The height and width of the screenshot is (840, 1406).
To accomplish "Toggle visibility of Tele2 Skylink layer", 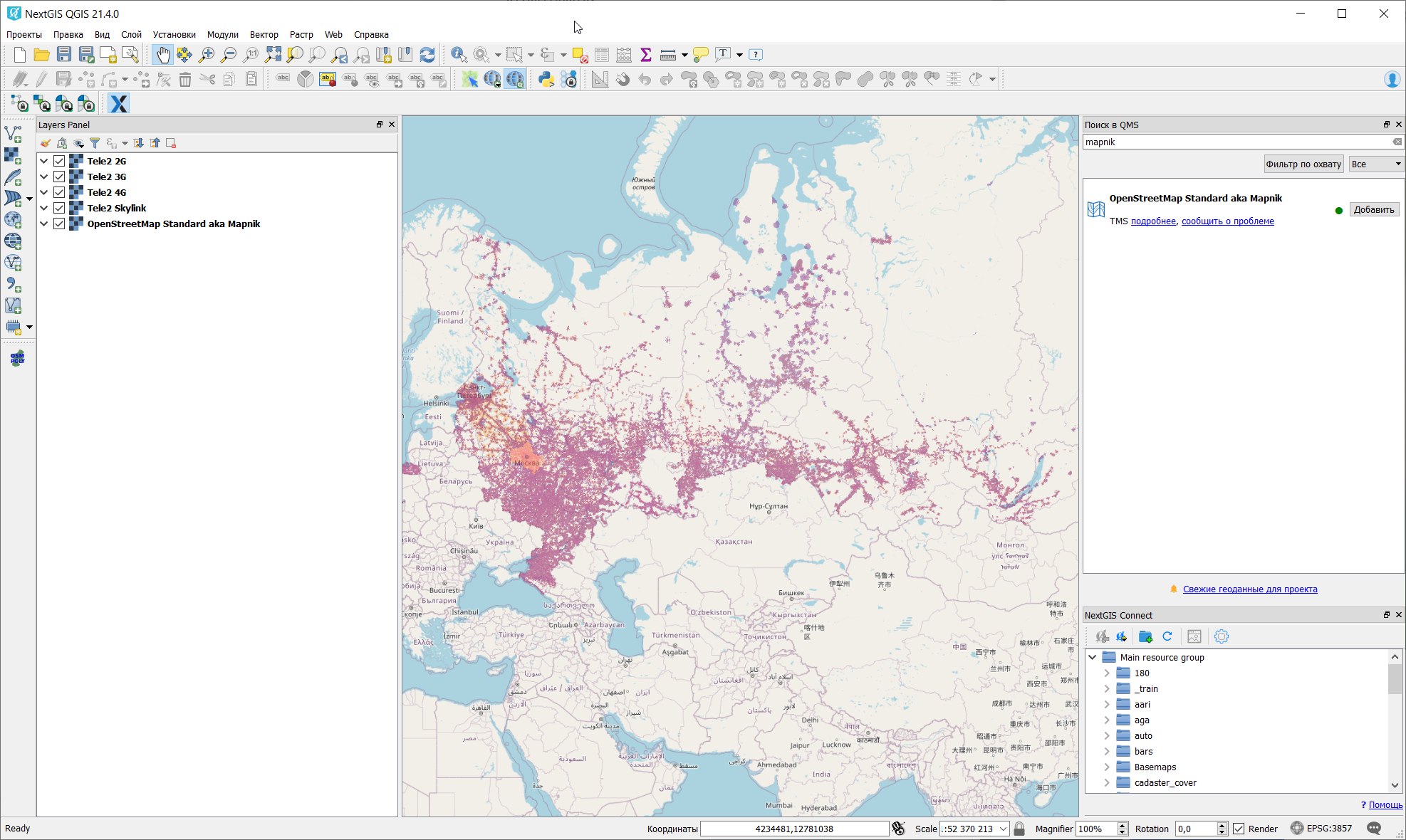I will (59, 208).
